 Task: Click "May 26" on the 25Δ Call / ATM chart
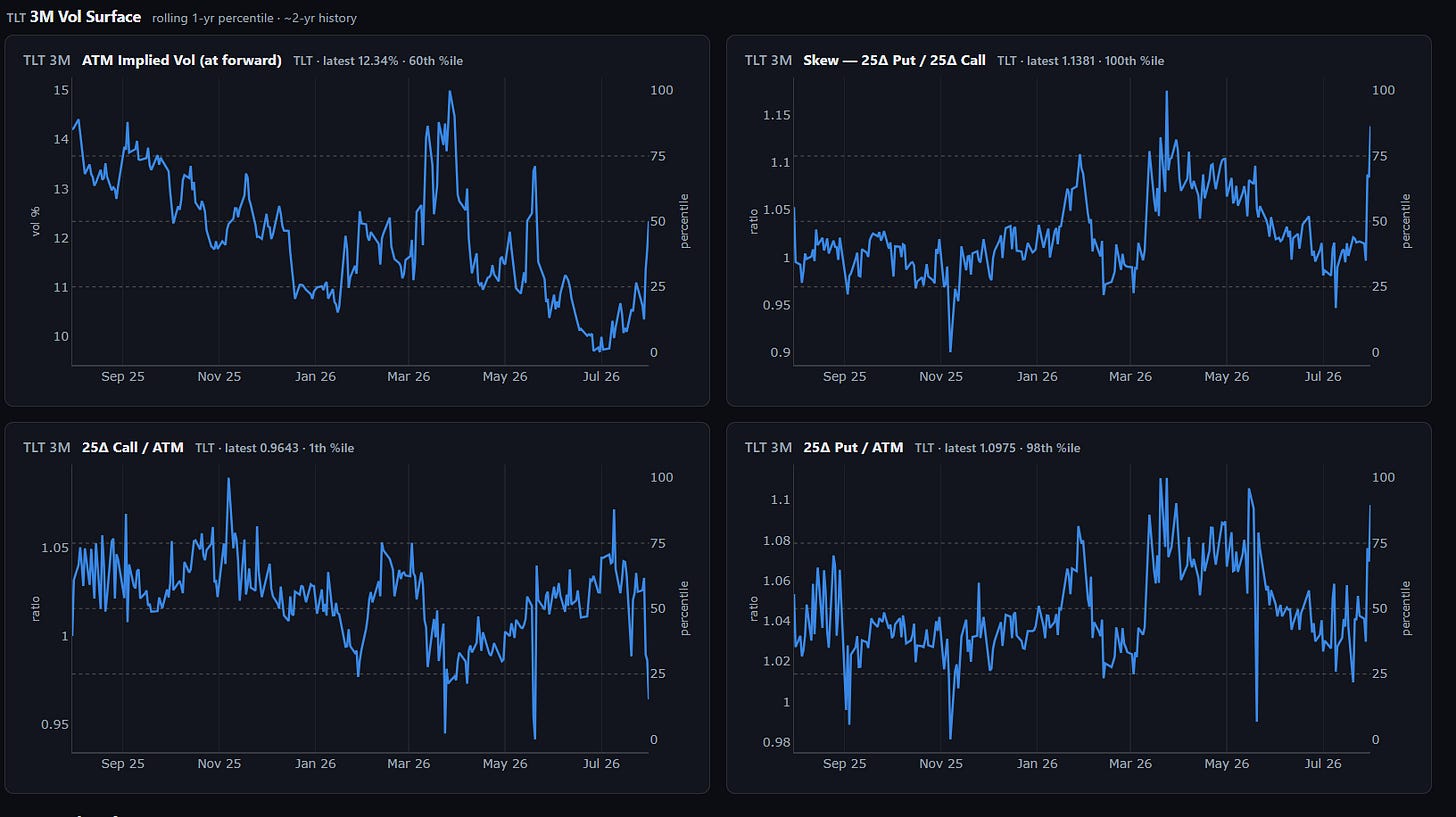[x=505, y=764]
